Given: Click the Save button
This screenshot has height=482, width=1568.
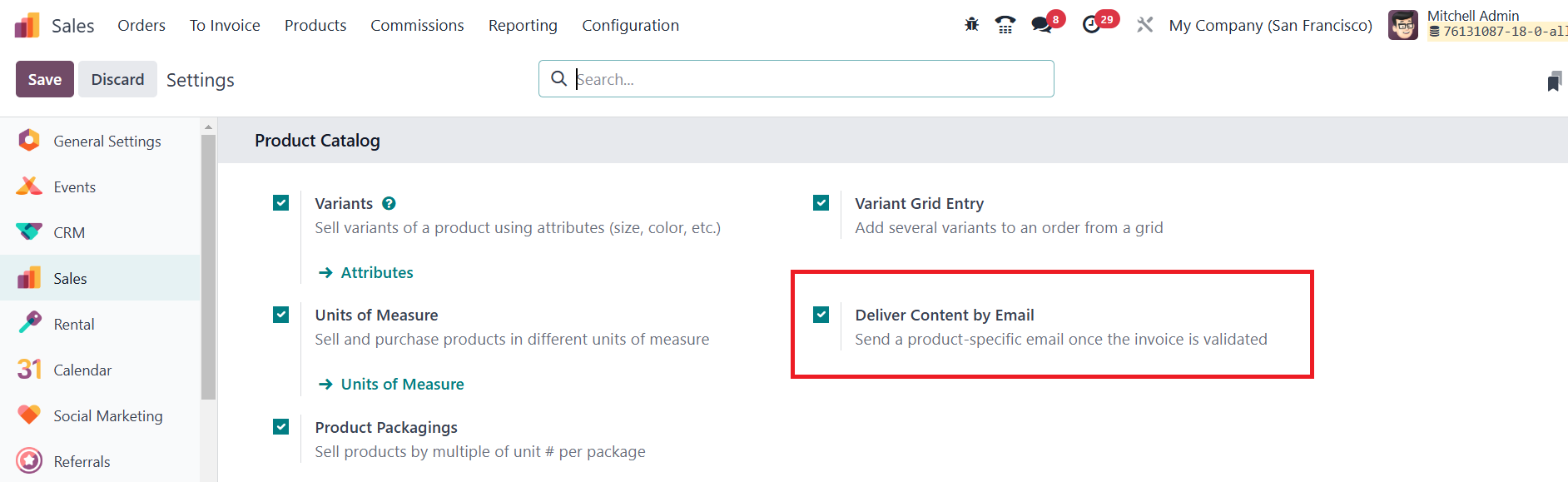Looking at the screenshot, I should pos(45,79).
